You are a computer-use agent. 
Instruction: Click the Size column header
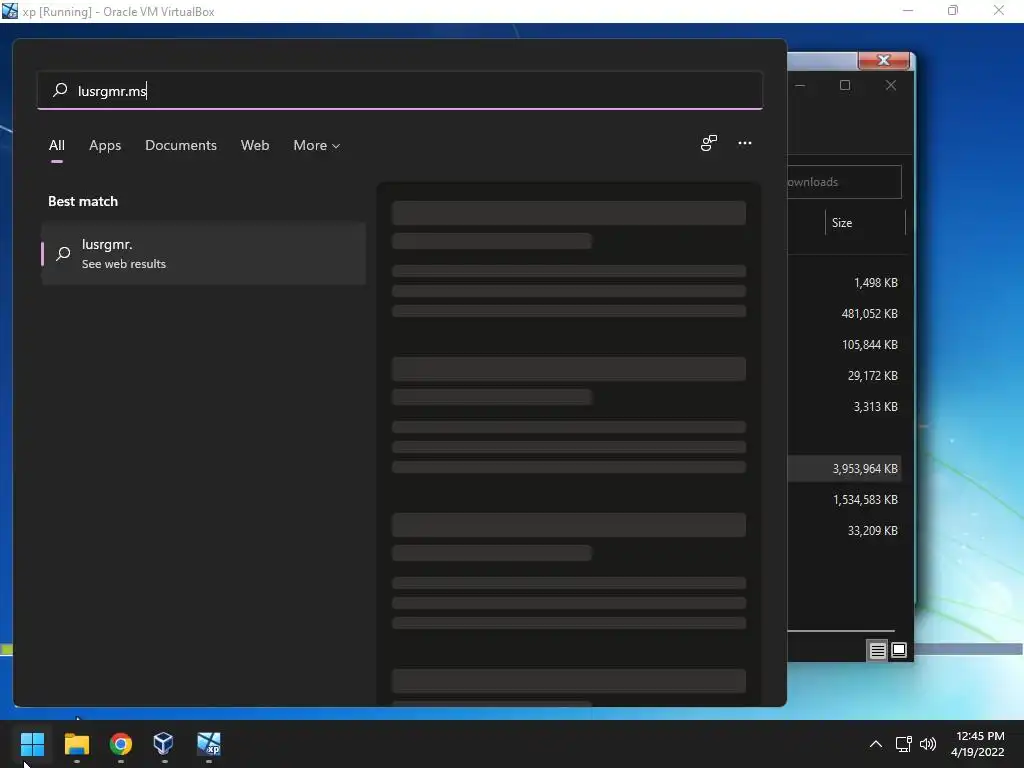click(865, 223)
